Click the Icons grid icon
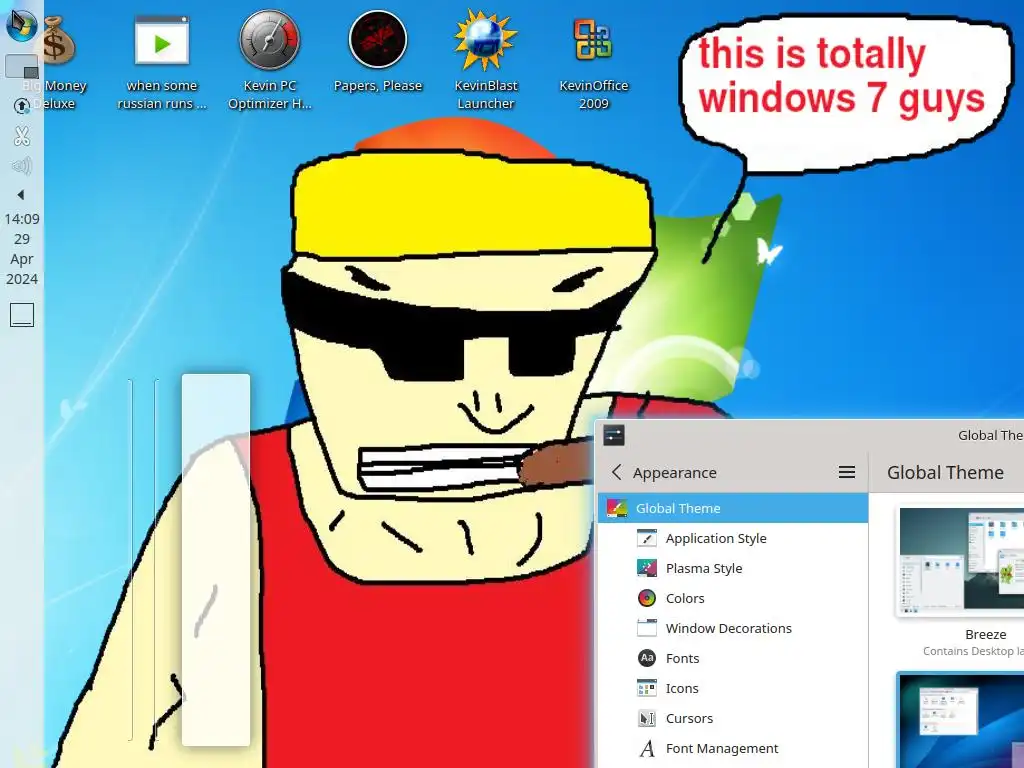The height and width of the screenshot is (768, 1024). (647, 688)
